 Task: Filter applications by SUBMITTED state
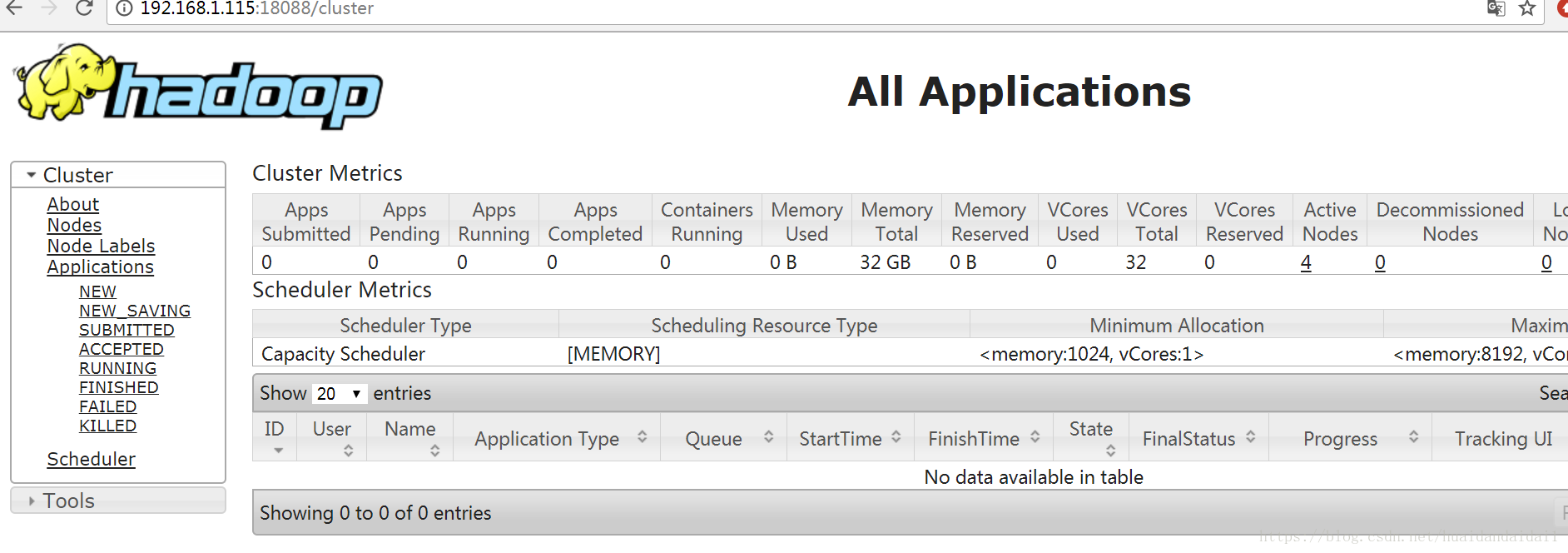click(x=127, y=330)
